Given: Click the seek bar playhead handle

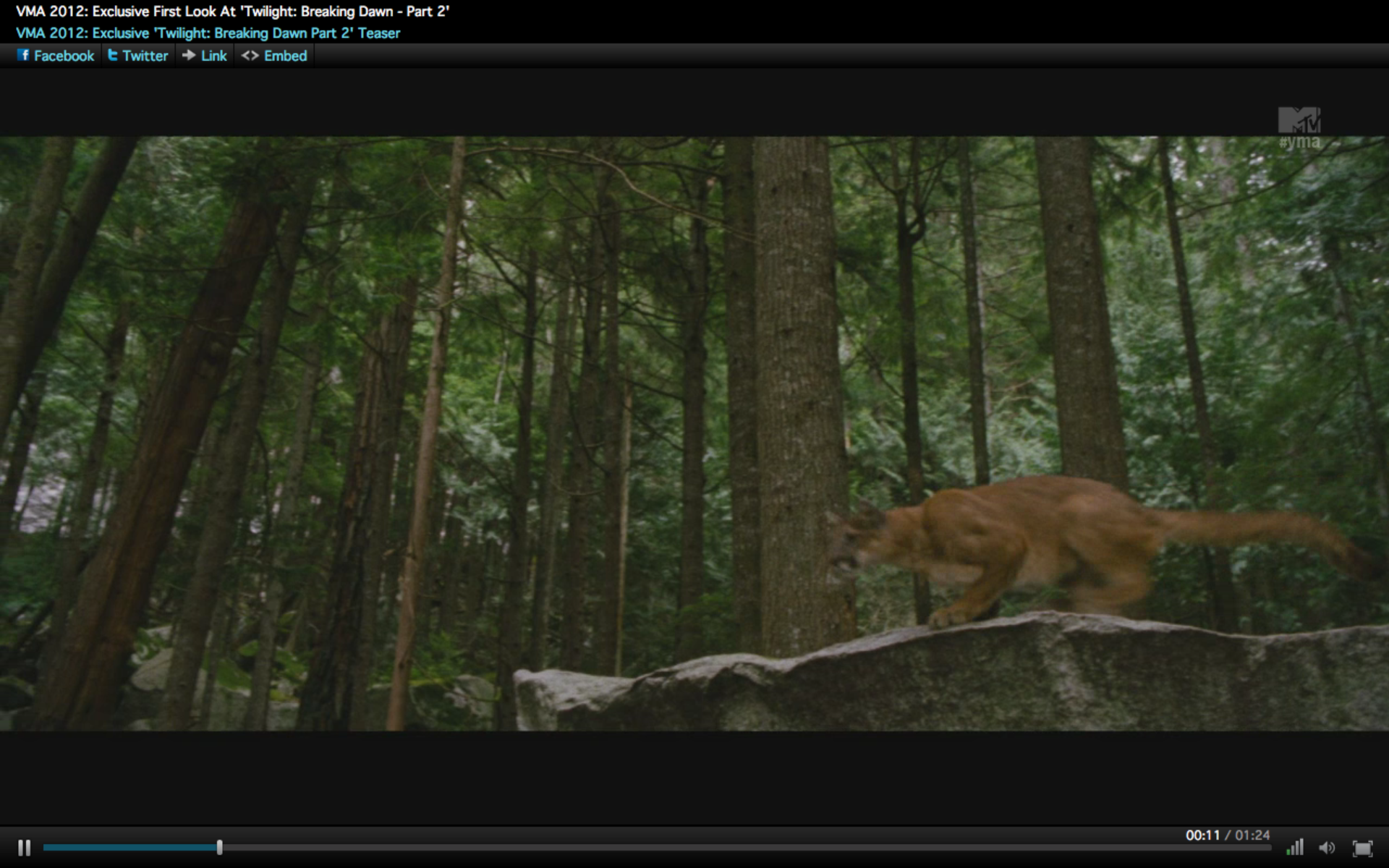Looking at the screenshot, I should pyautogui.click(x=219, y=847).
